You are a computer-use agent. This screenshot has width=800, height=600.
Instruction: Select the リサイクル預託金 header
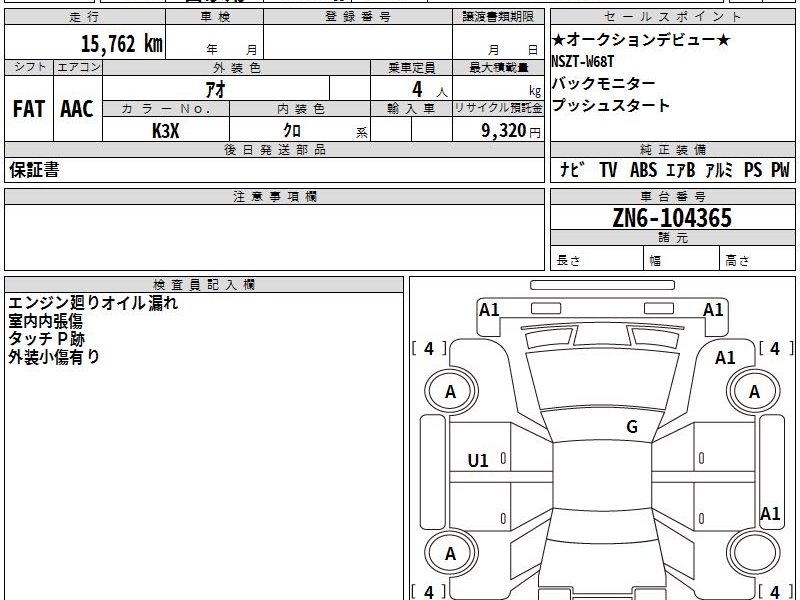coord(498,109)
